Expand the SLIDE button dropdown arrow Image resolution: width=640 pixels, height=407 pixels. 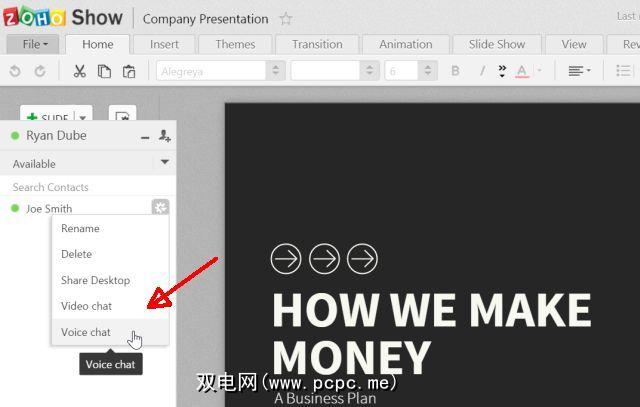[83, 117]
